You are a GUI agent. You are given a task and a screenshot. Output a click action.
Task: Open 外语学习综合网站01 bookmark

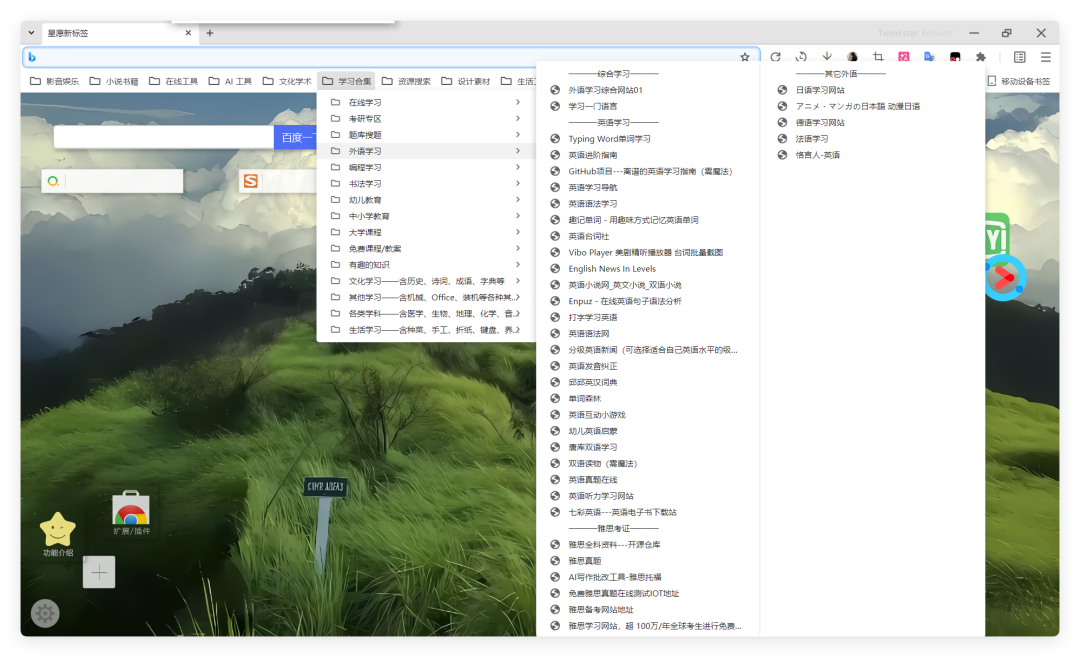click(x=648, y=90)
